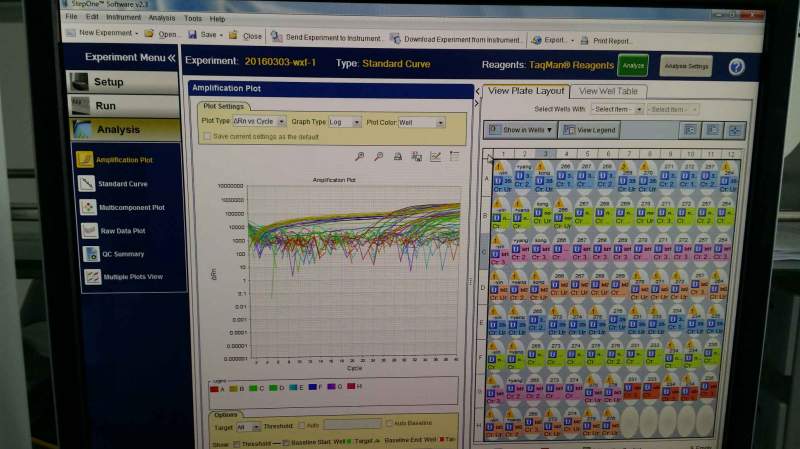Check Save current settings as the default
800x449 pixels.
[207, 136]
